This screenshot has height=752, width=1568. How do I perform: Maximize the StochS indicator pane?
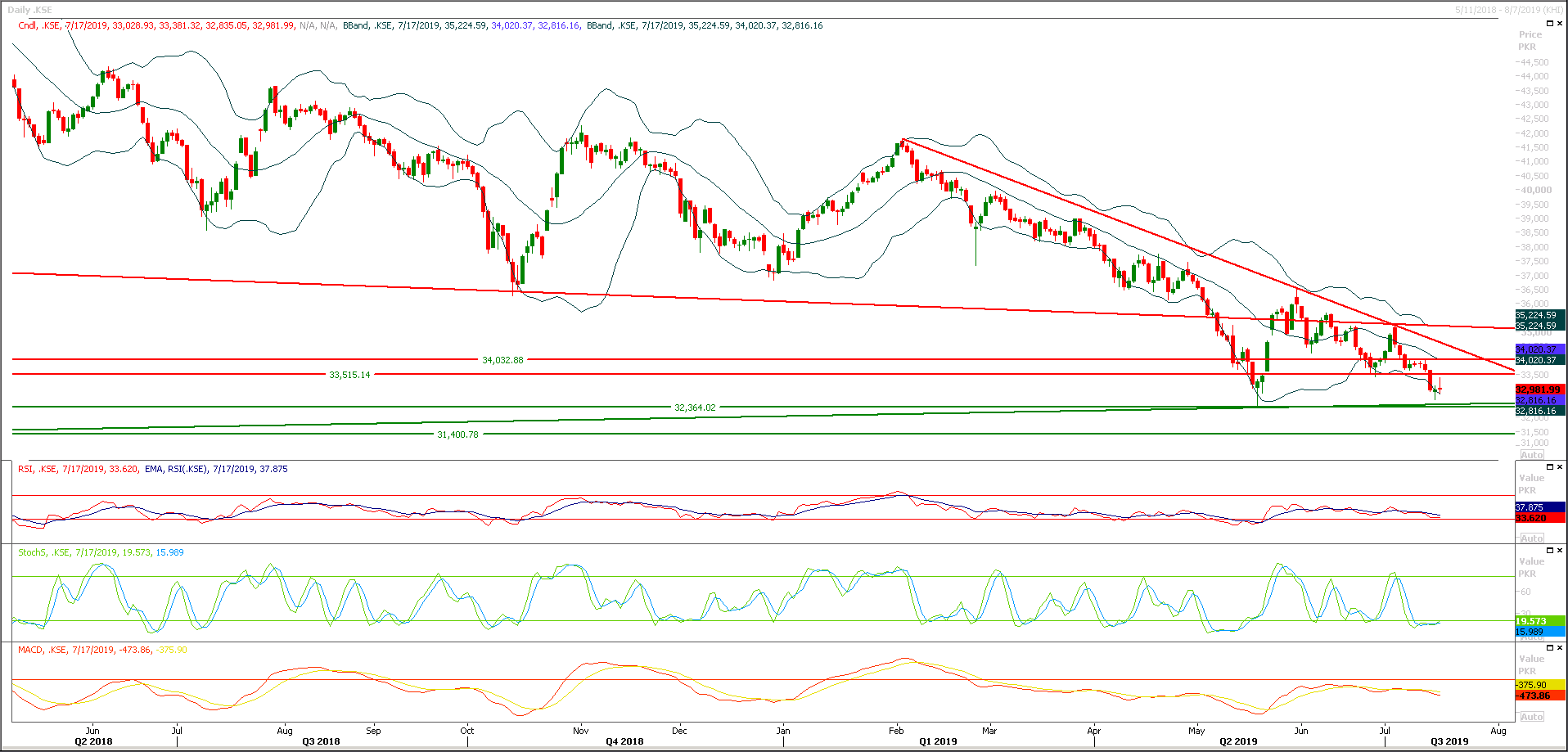1550,551
